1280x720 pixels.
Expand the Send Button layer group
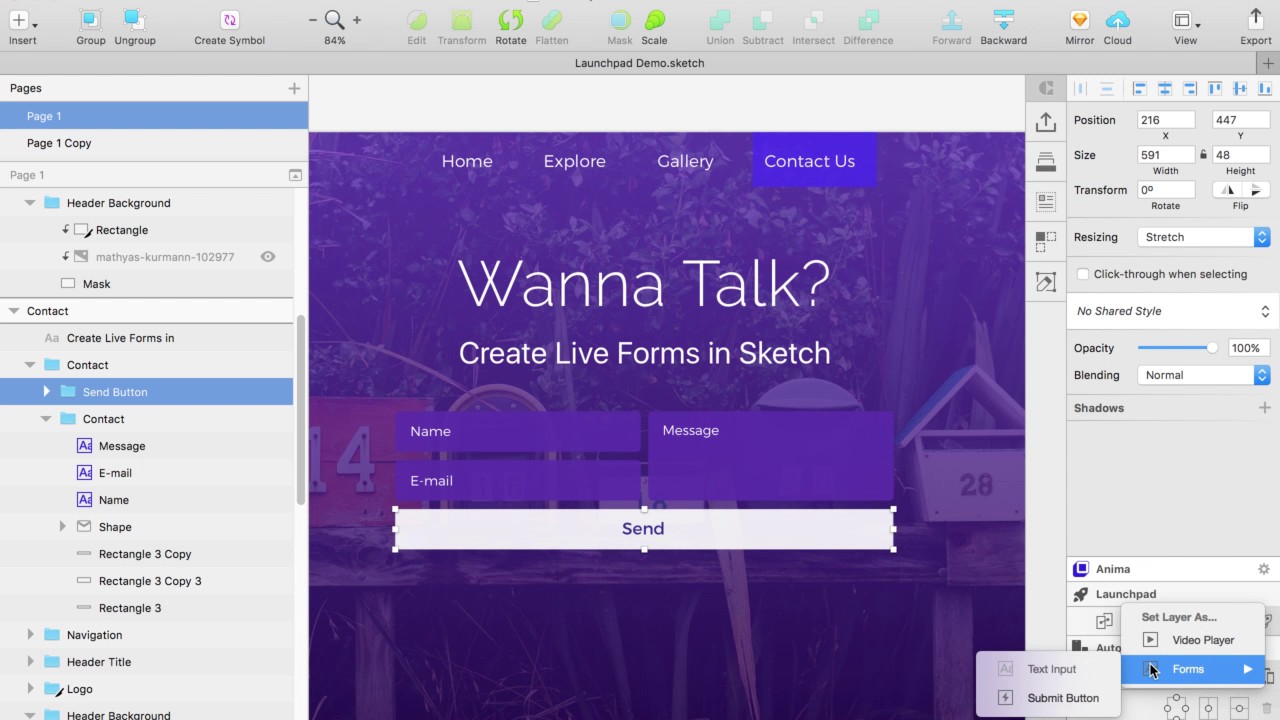[47, 391]
